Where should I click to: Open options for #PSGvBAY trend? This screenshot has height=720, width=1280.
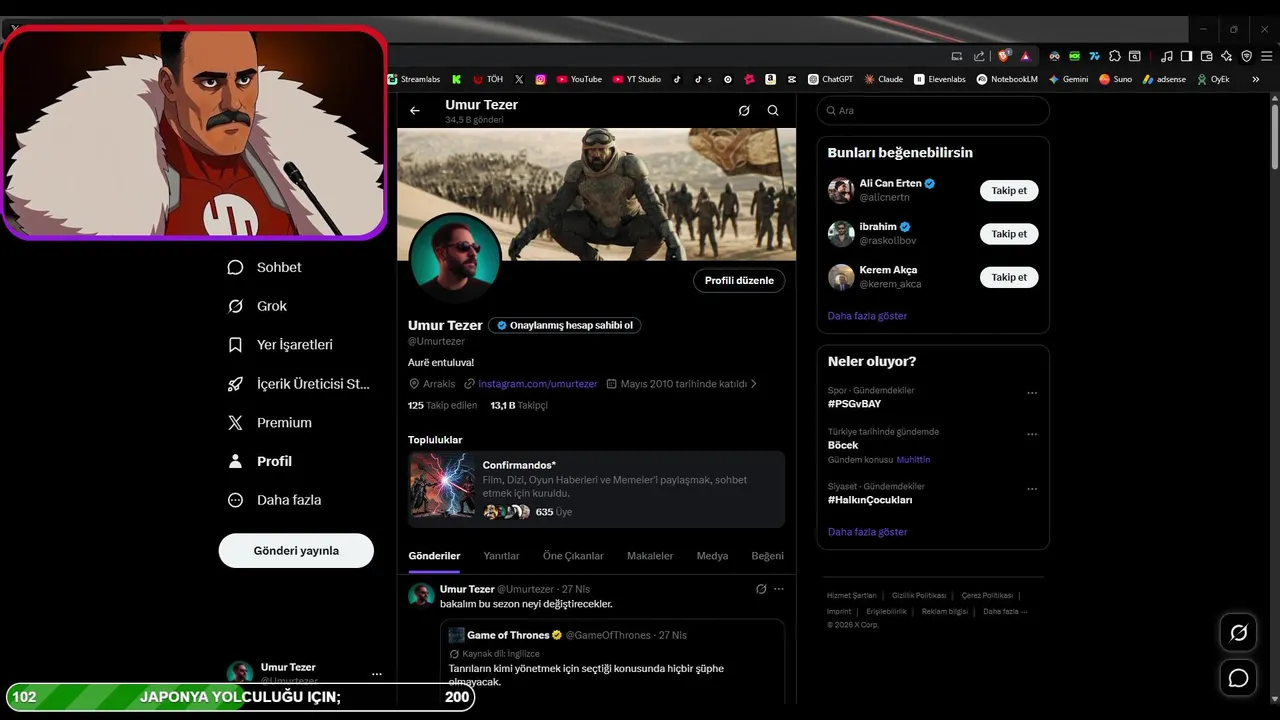[x=1032, y=393]
